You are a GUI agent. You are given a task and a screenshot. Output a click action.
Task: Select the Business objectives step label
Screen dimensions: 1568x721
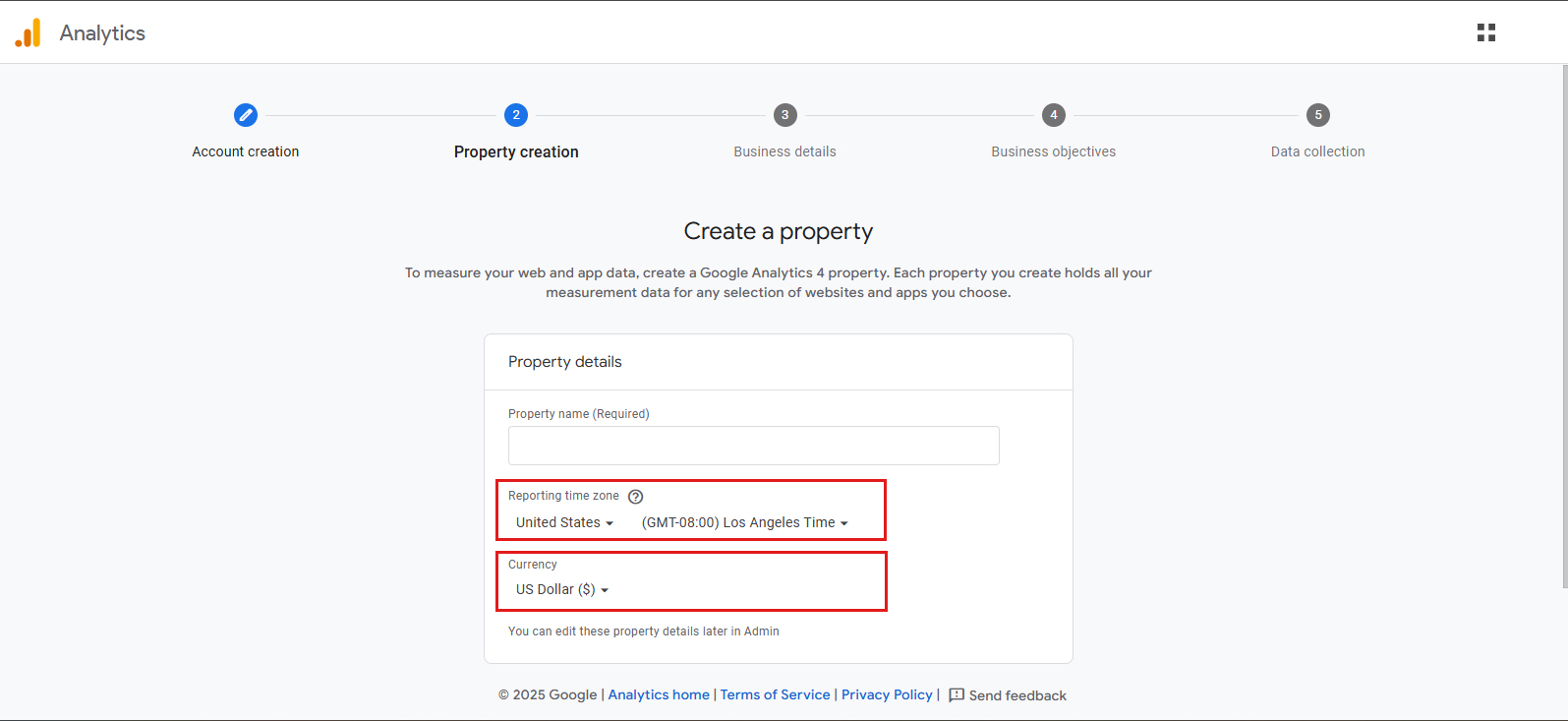(x=1054, y=151)
